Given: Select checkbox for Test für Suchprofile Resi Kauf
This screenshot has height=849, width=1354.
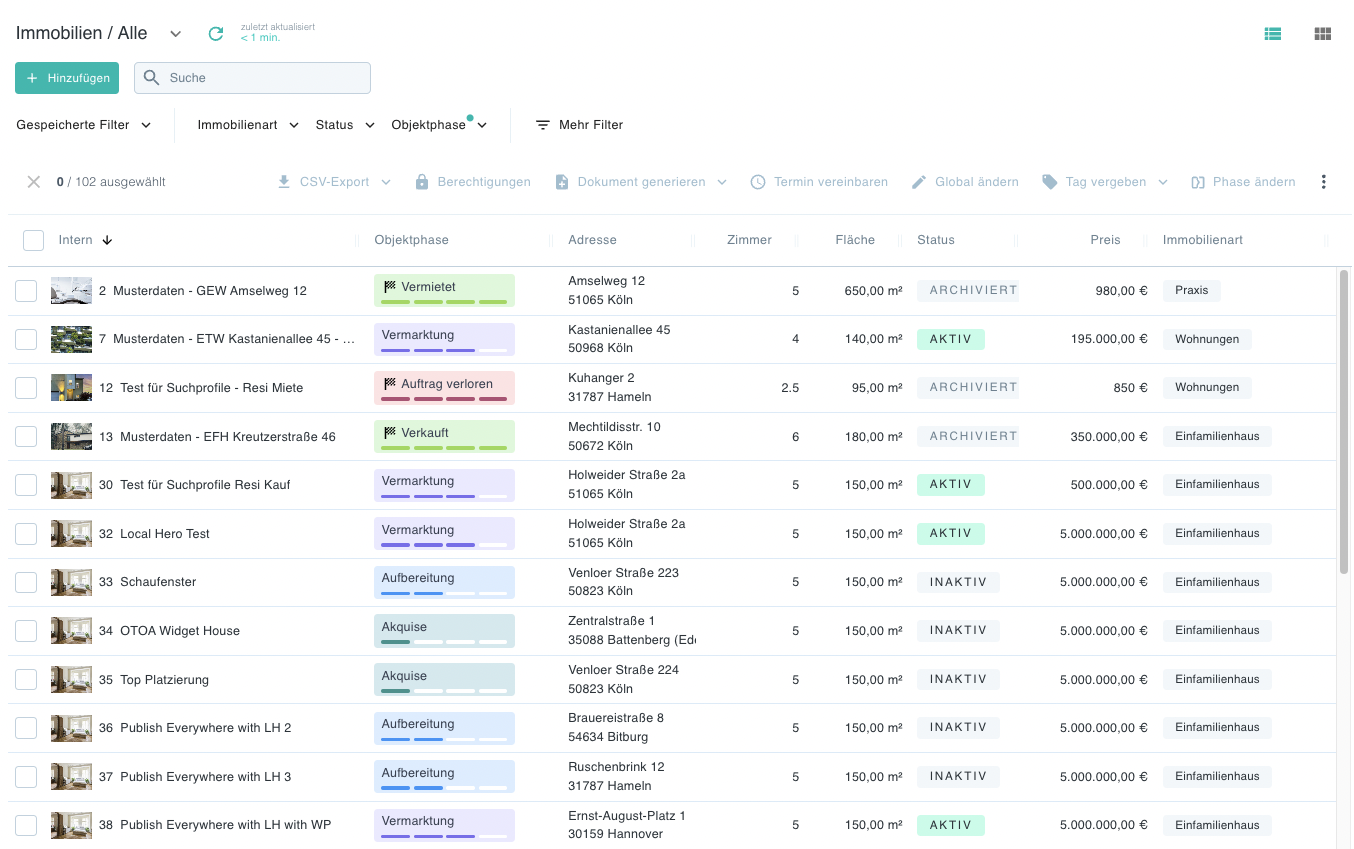Looking at the screenshot, I should (26, 485).
